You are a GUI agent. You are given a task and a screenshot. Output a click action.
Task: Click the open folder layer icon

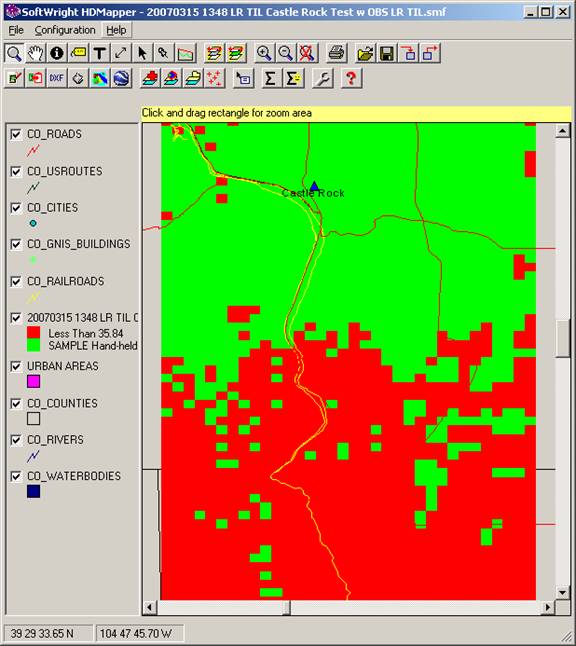click(x=193, y=78)
